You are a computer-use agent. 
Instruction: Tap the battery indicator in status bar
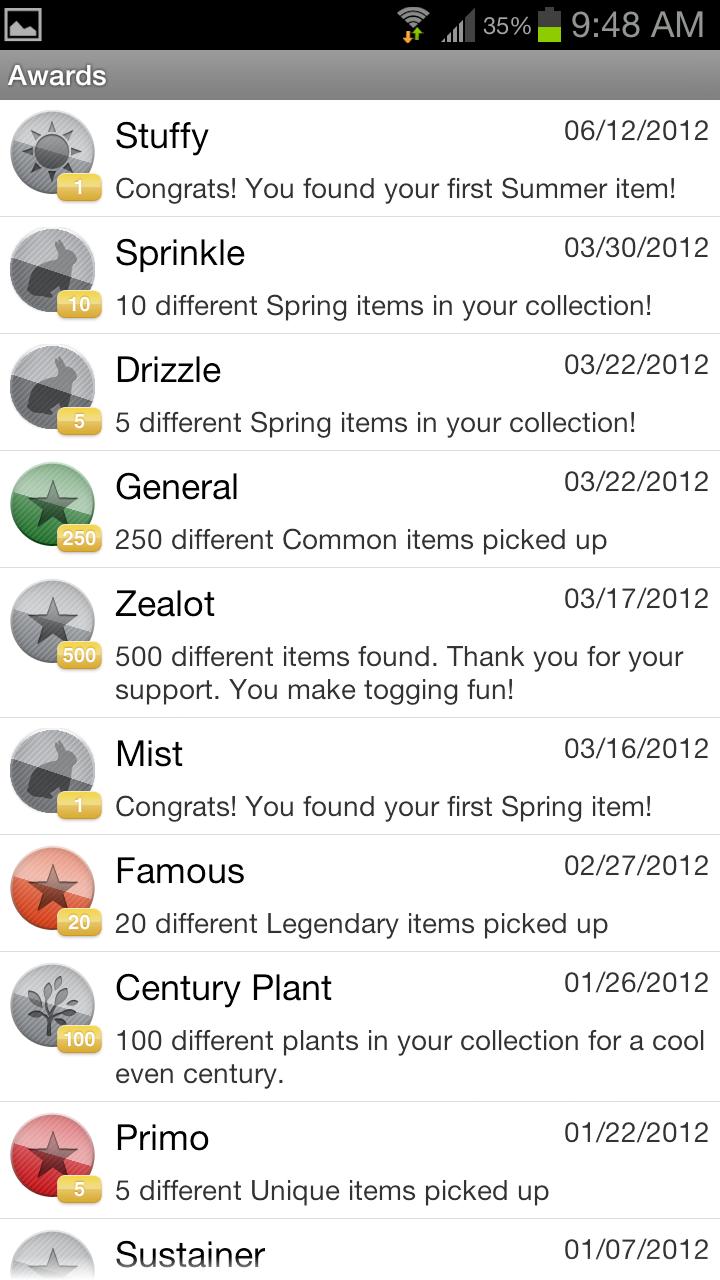tap(550, 24)
